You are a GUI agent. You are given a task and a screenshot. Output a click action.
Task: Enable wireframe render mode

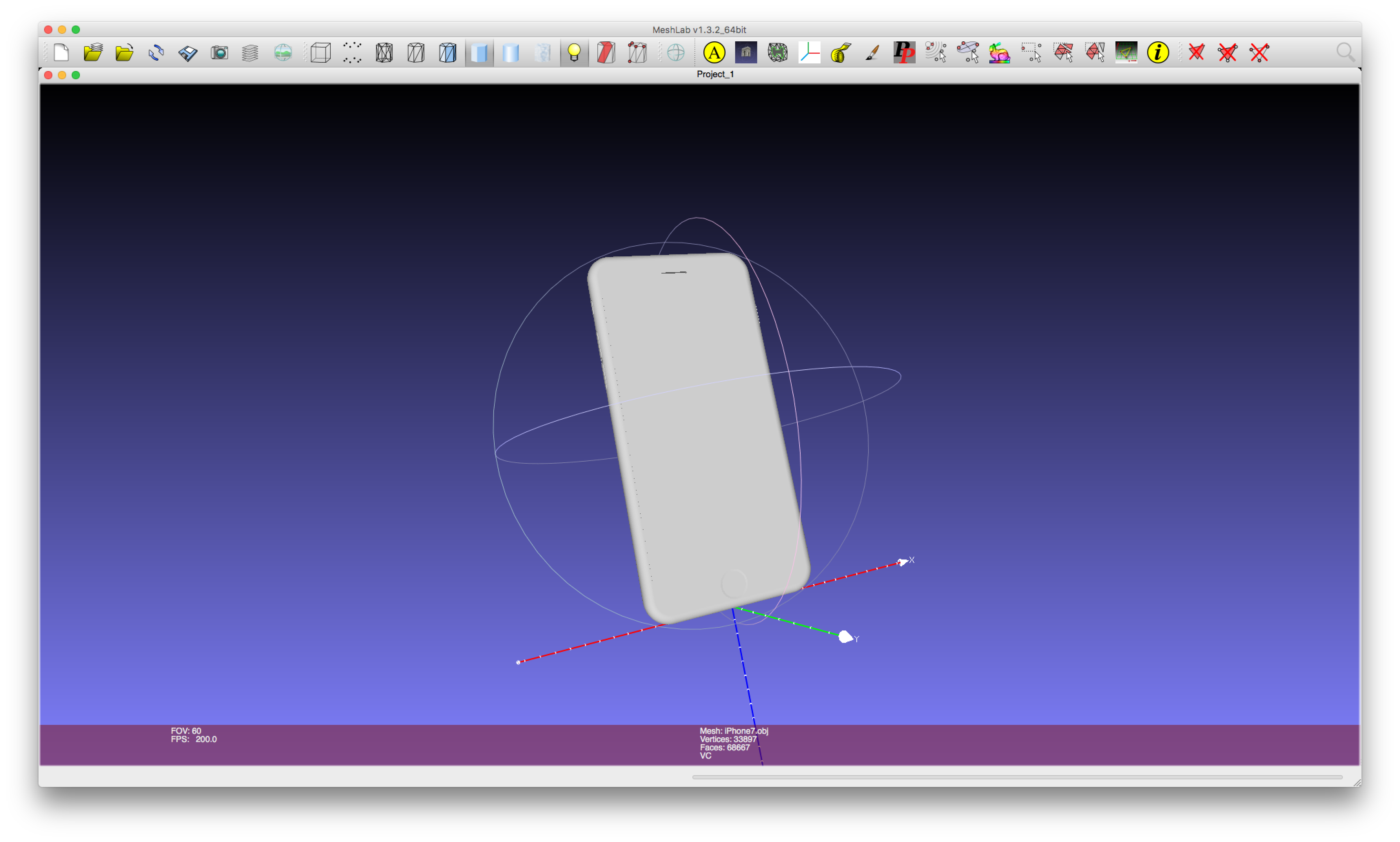[x=384, y=53]
